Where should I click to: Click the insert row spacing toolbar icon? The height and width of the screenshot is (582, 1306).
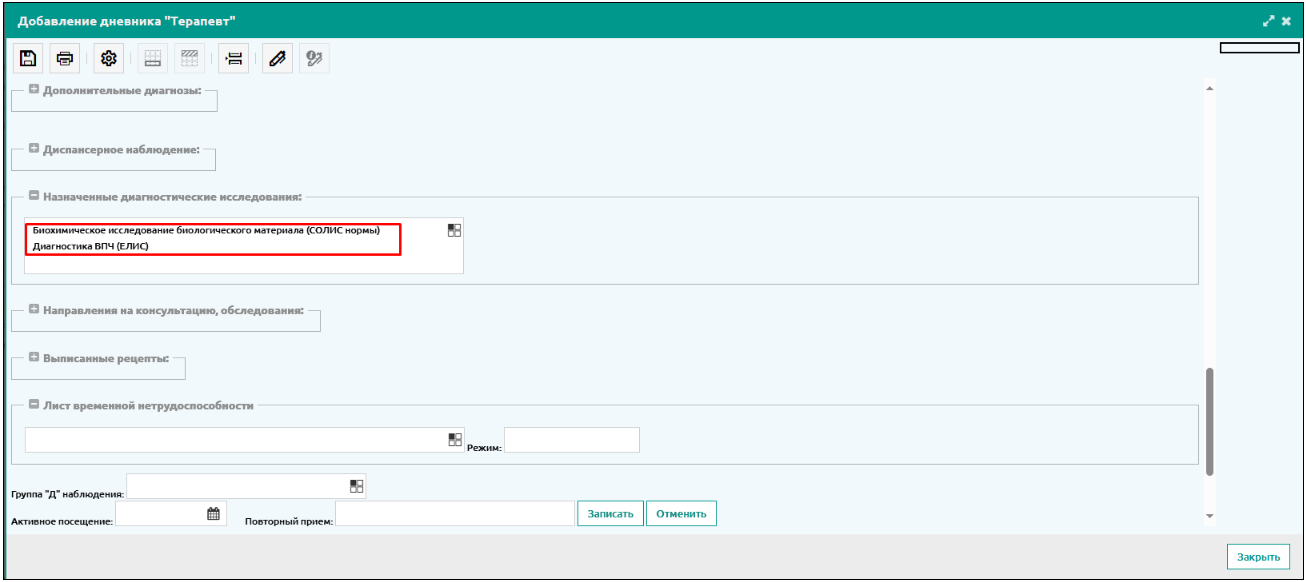click(234, 59)
